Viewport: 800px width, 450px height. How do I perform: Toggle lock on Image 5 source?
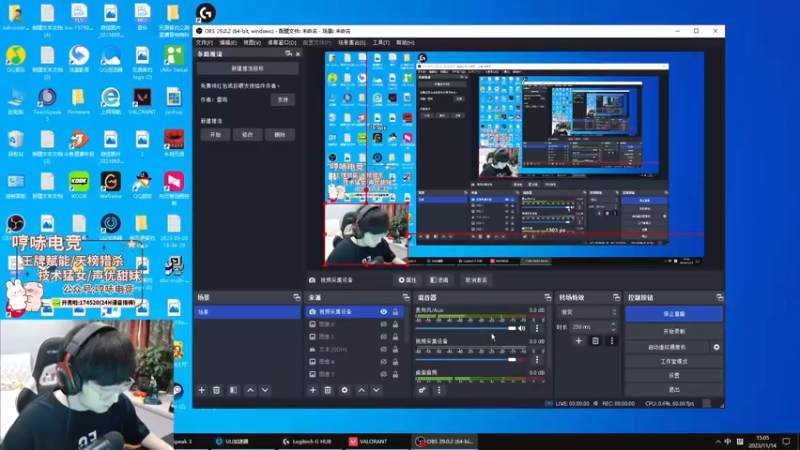coord(395,337)
